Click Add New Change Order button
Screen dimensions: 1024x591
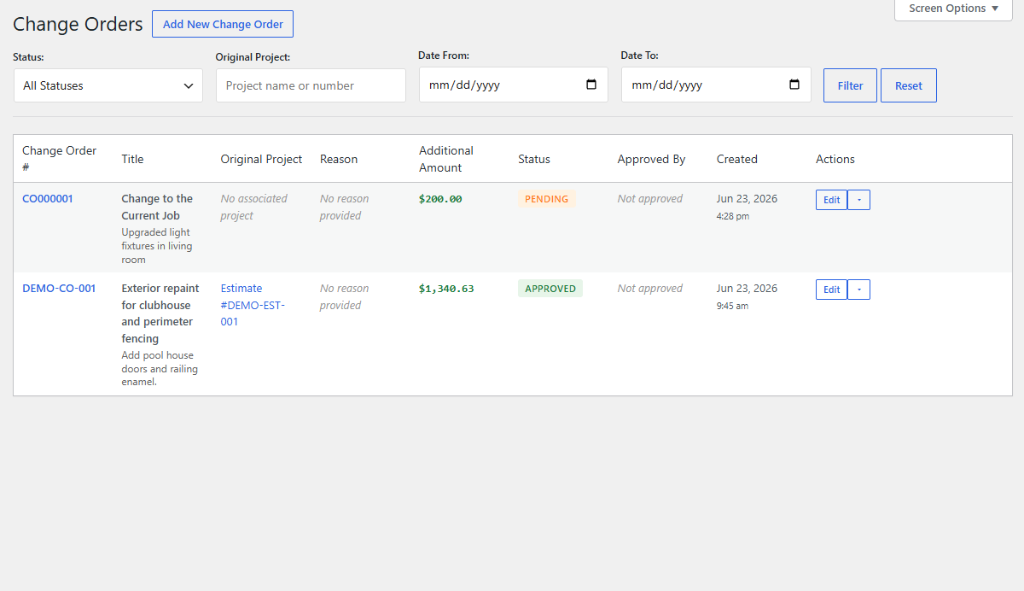pos(223,24)
